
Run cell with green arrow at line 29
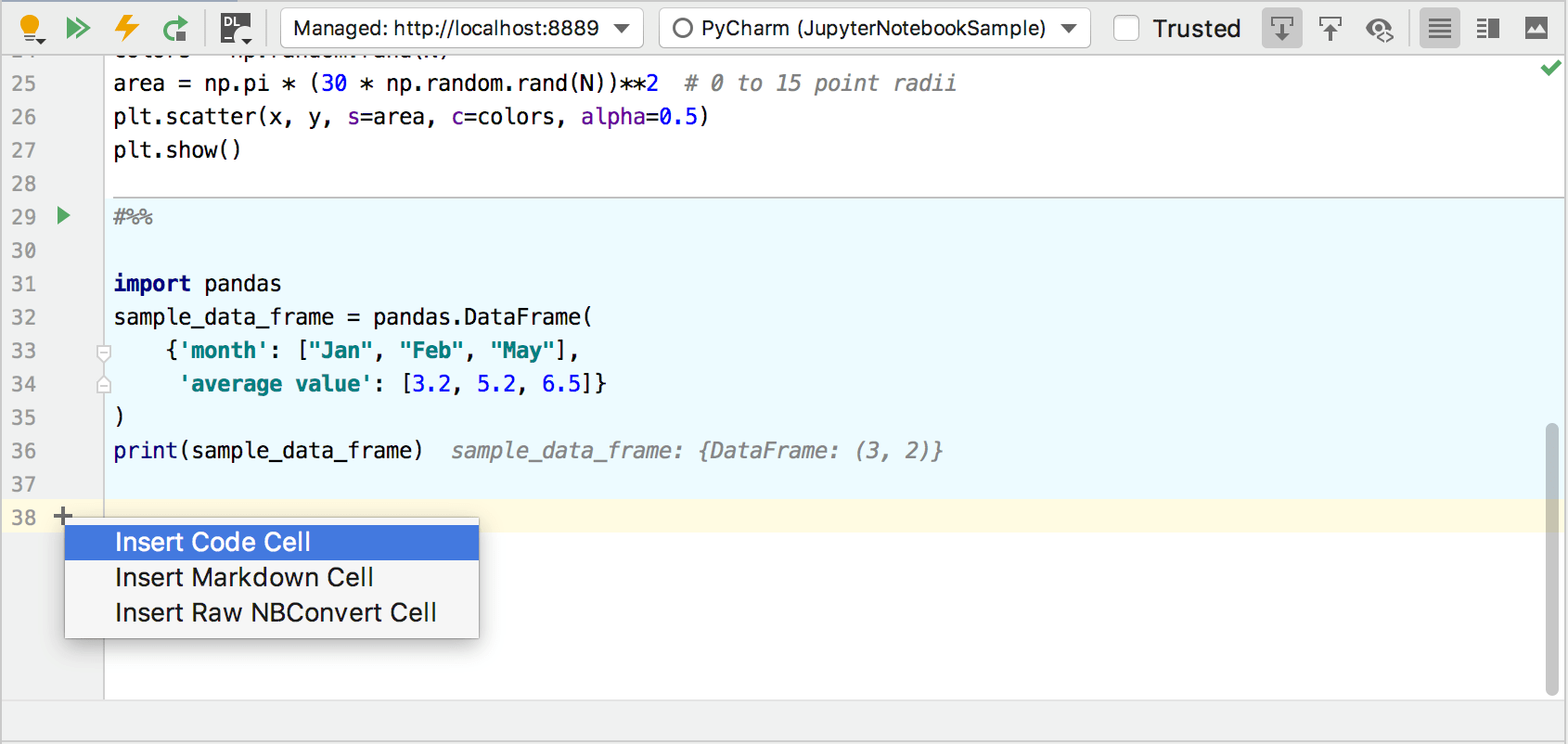[x=63, y=216]
